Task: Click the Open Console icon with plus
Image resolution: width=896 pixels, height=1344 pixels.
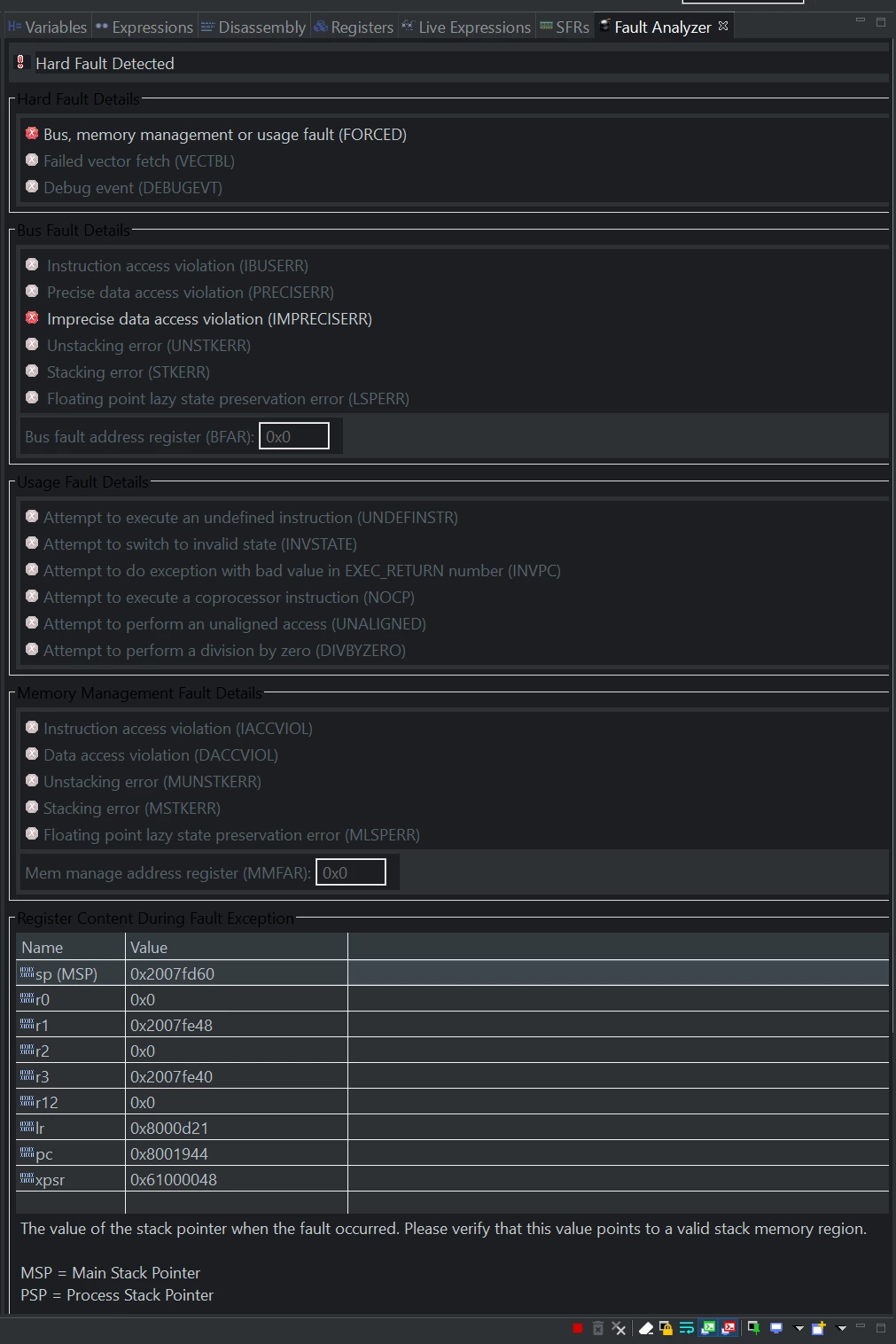Action: [819, 1328]
